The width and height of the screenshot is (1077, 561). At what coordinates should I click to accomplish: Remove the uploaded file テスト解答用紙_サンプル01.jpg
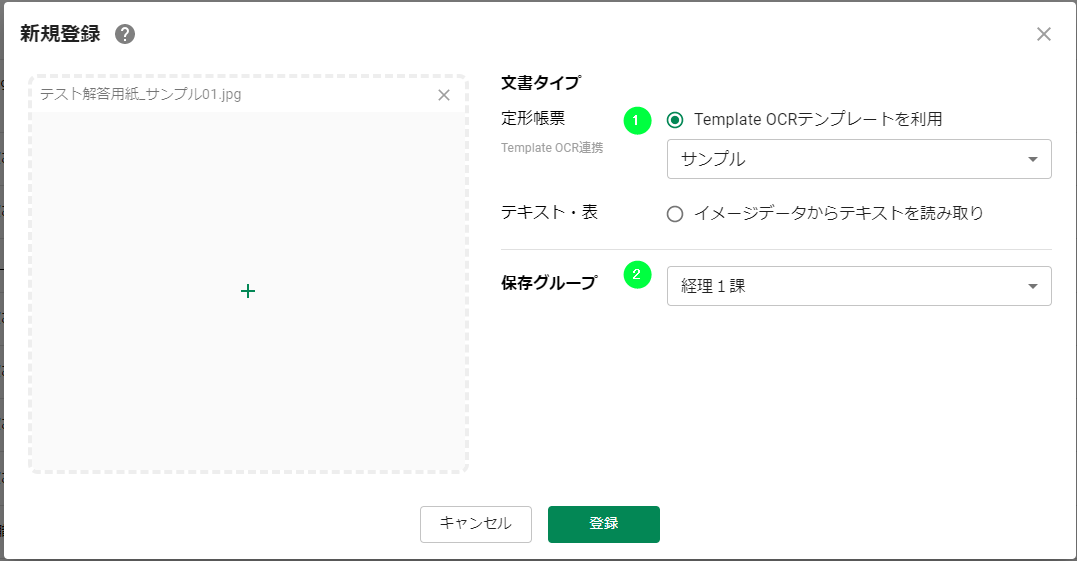tap(444, 95)
